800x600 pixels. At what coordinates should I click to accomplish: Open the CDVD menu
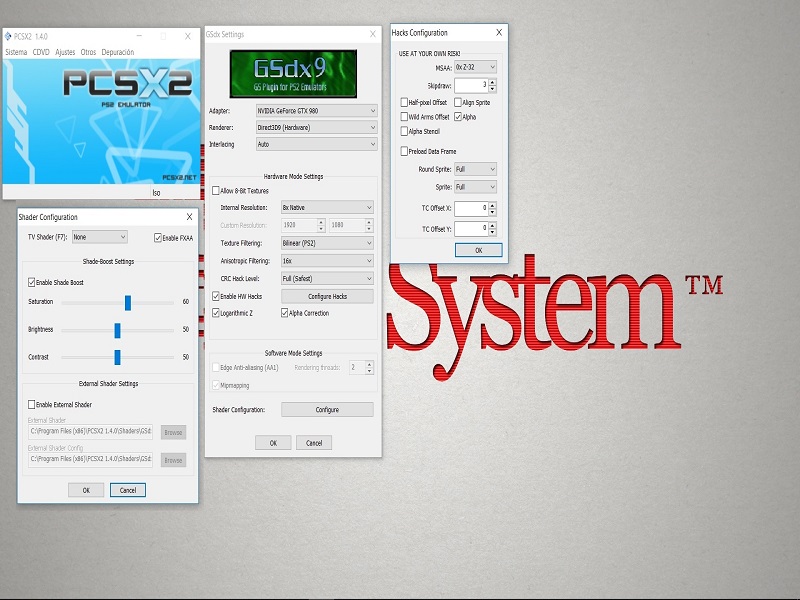pos(41,52)
